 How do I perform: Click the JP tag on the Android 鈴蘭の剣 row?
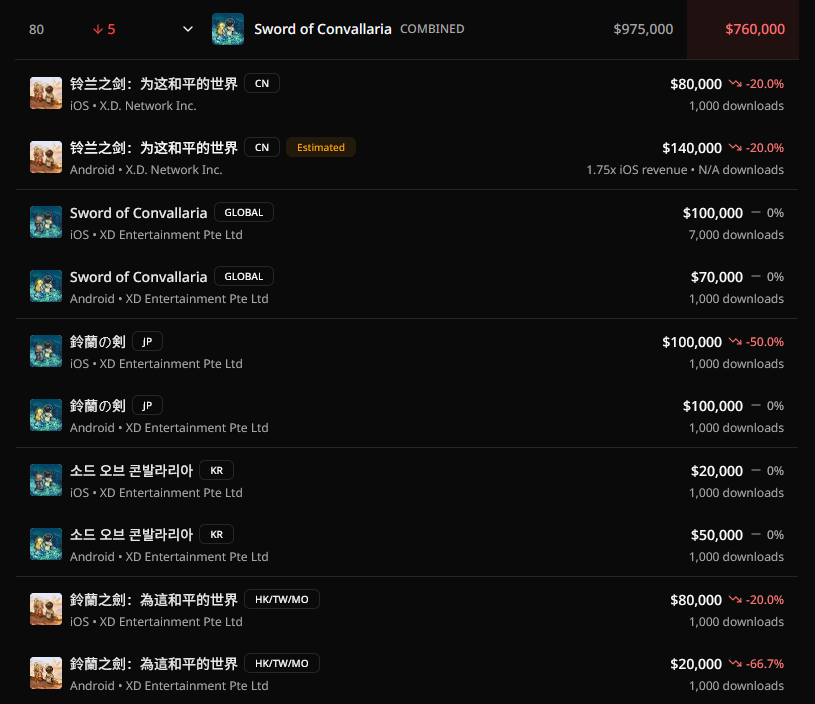(x=147, y=405)
